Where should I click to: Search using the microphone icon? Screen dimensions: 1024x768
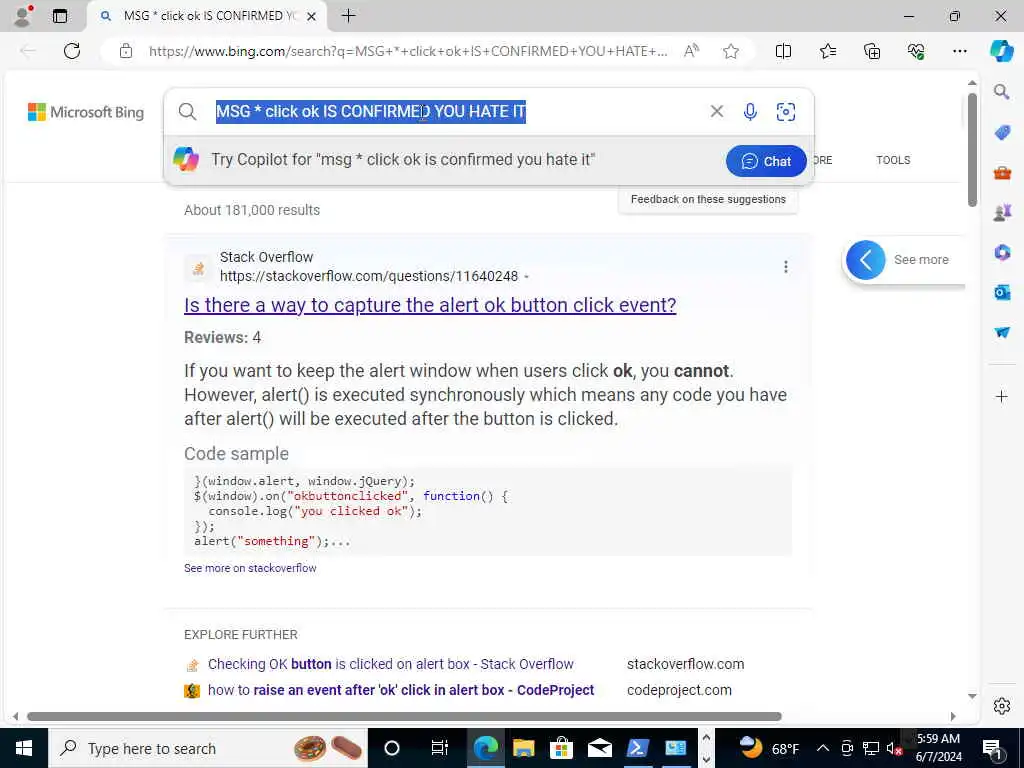pos(750,112)
